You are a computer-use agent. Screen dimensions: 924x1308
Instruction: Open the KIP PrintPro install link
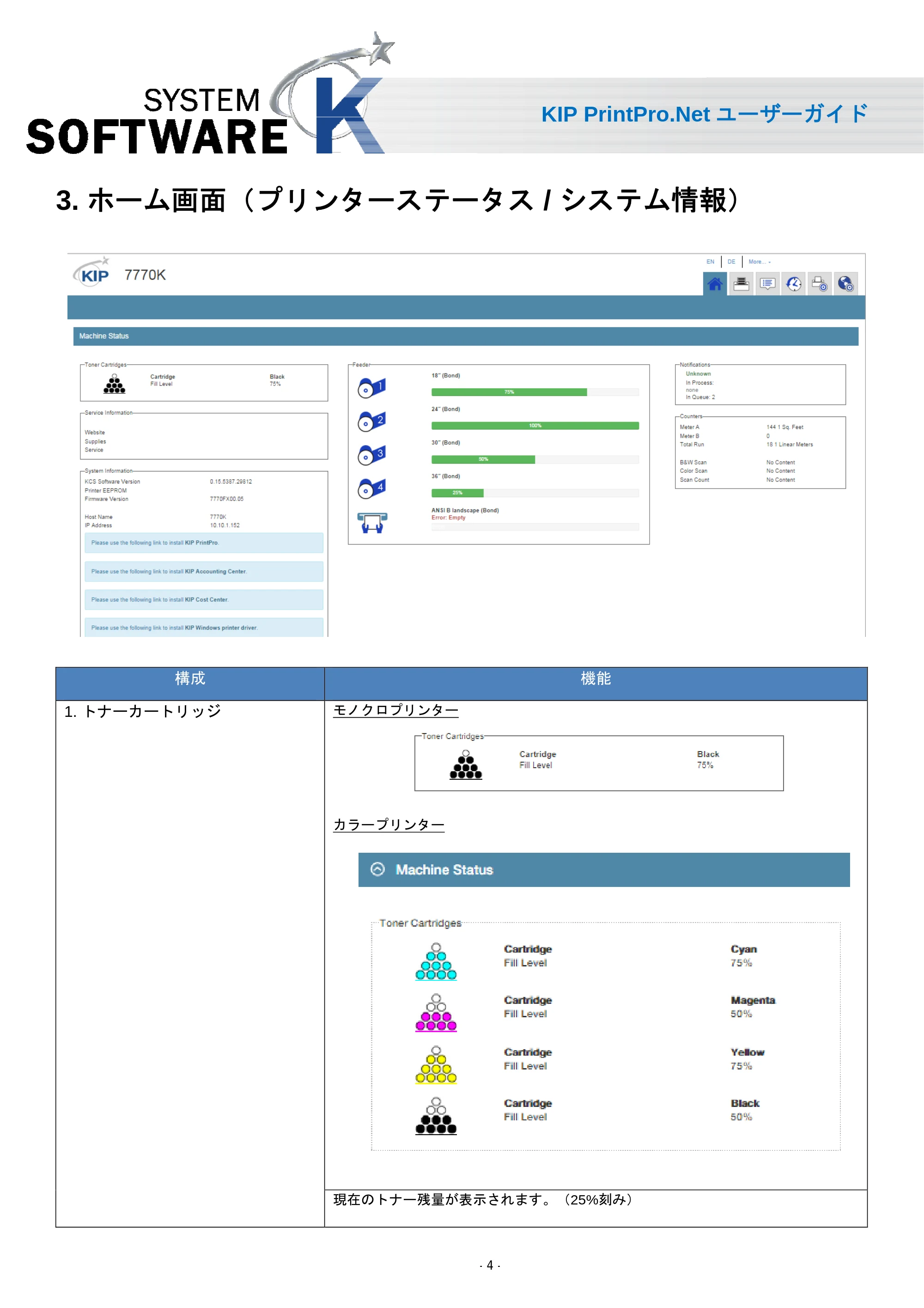point(204,543)
